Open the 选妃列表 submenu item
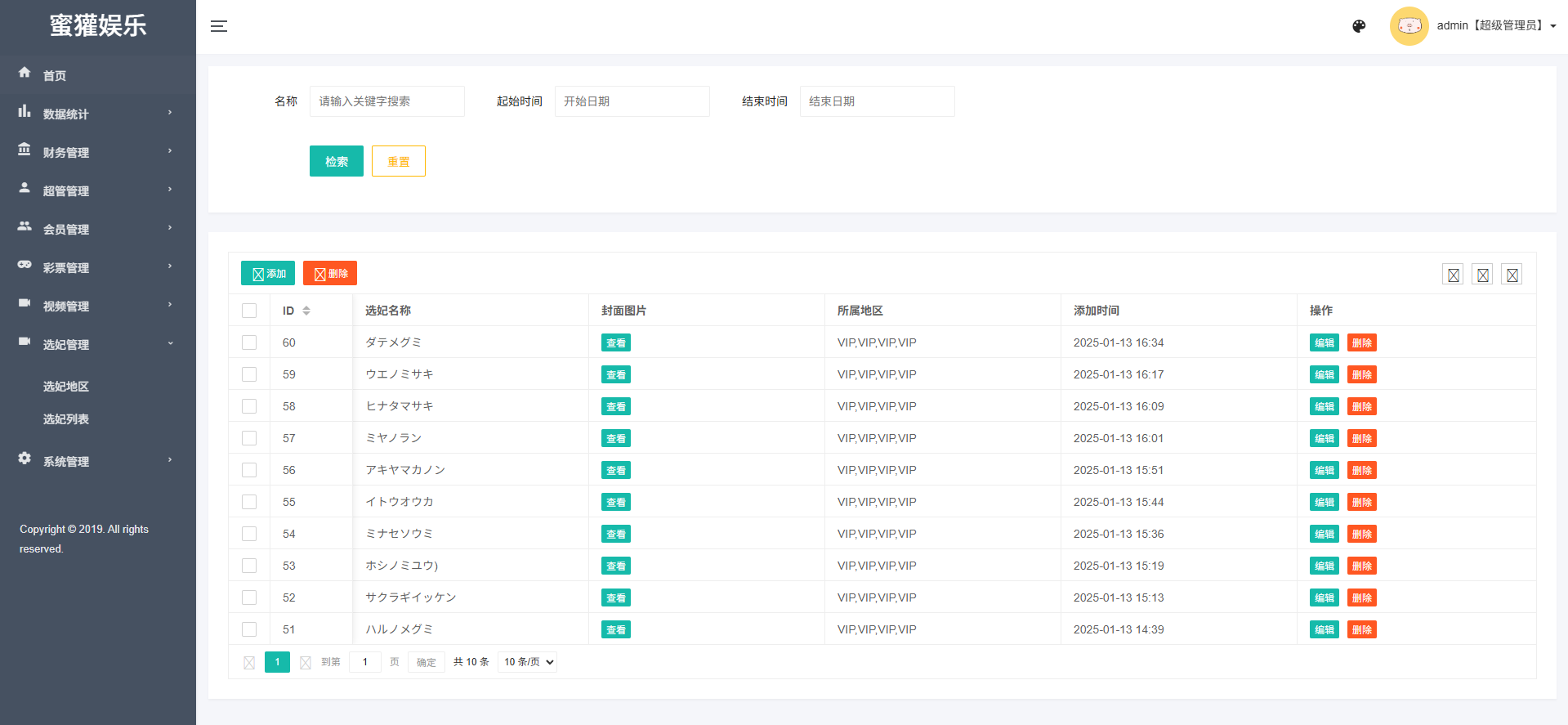This screenshot has height=725, width=1568. click(x=66, y=419)
